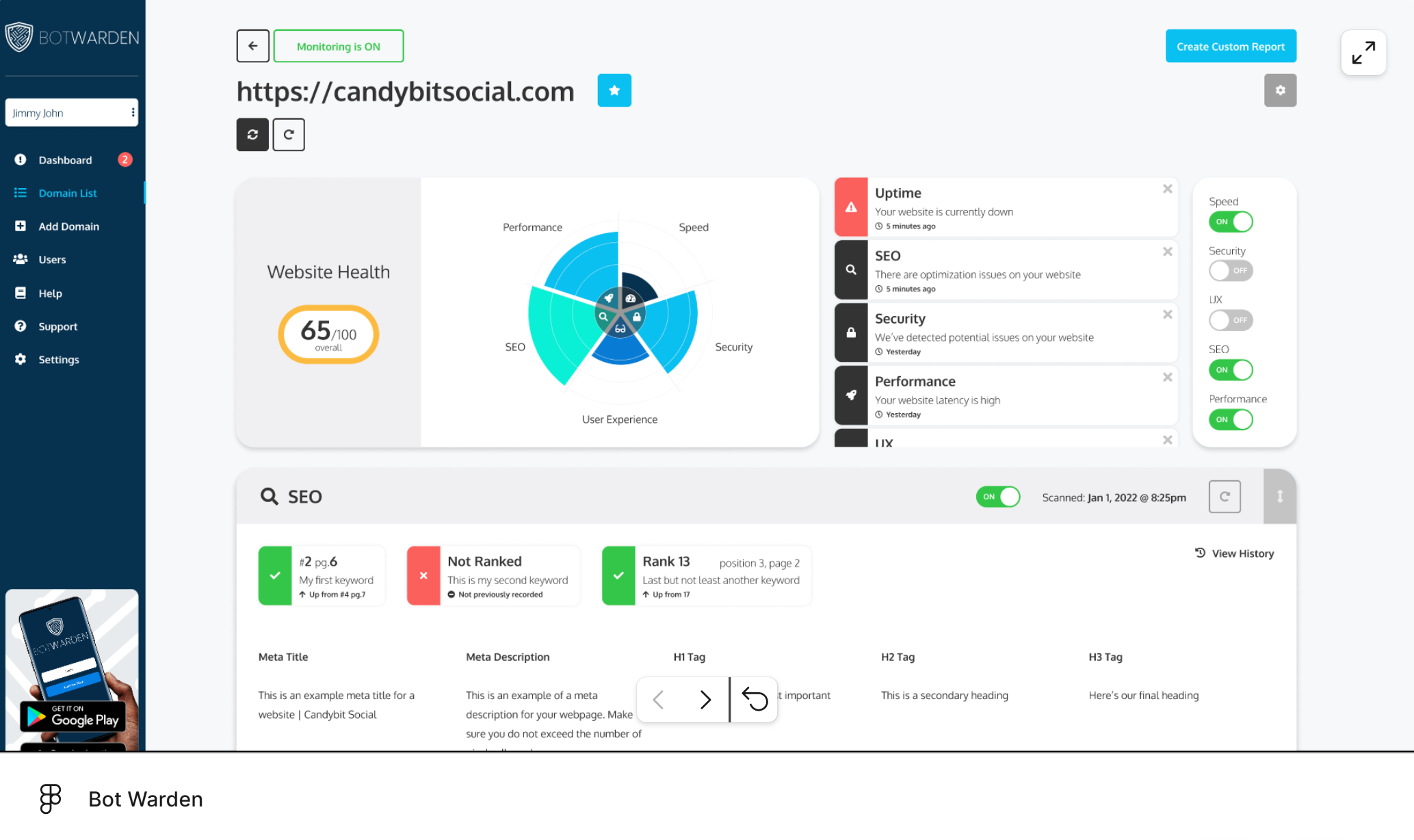This screenshot has width=1414, height=840.
Task: Click the outlined reload button under the URL
Action: pyautogui.click(x=288, y=134)
